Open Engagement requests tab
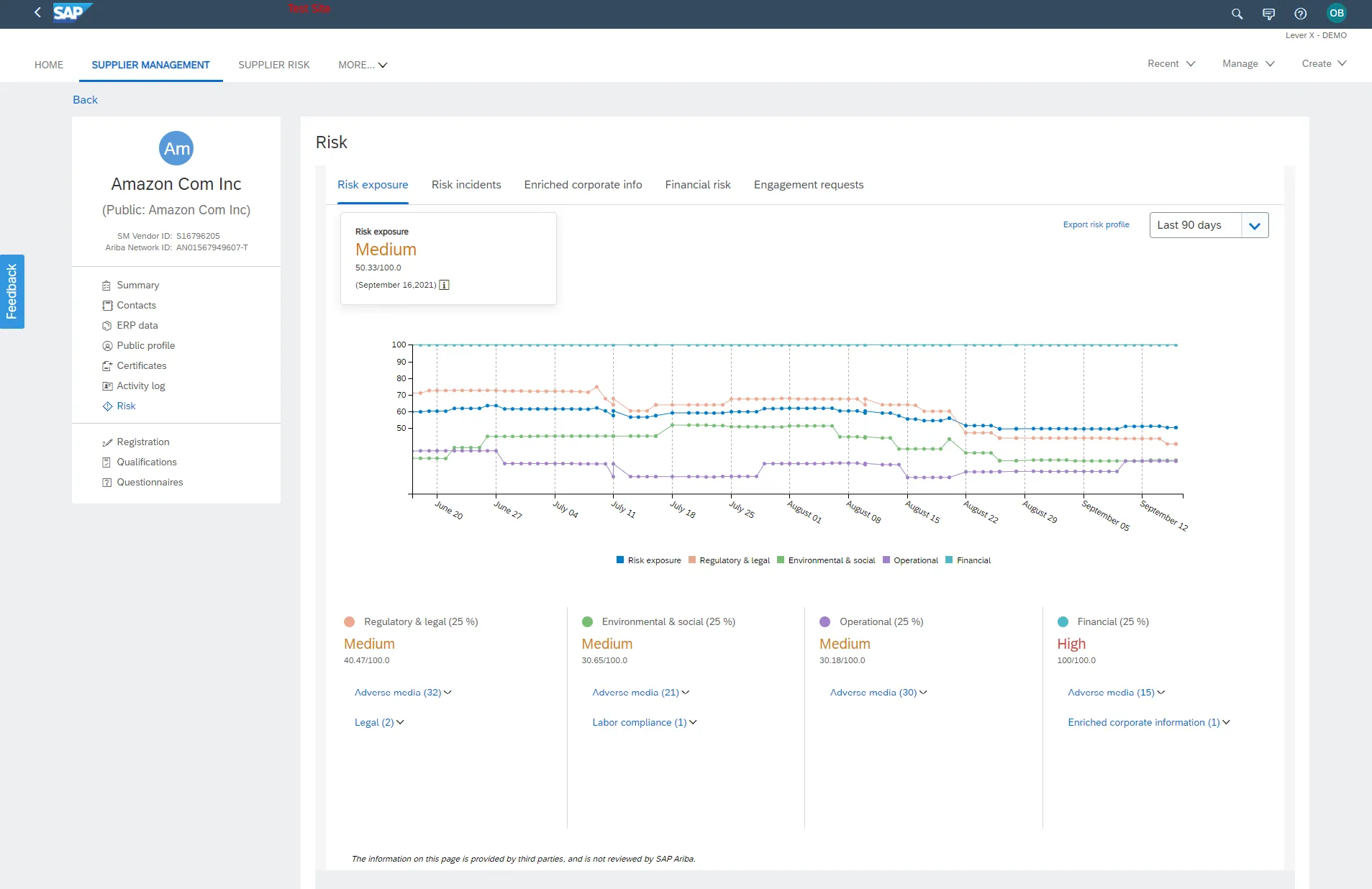 click(809, 185)
